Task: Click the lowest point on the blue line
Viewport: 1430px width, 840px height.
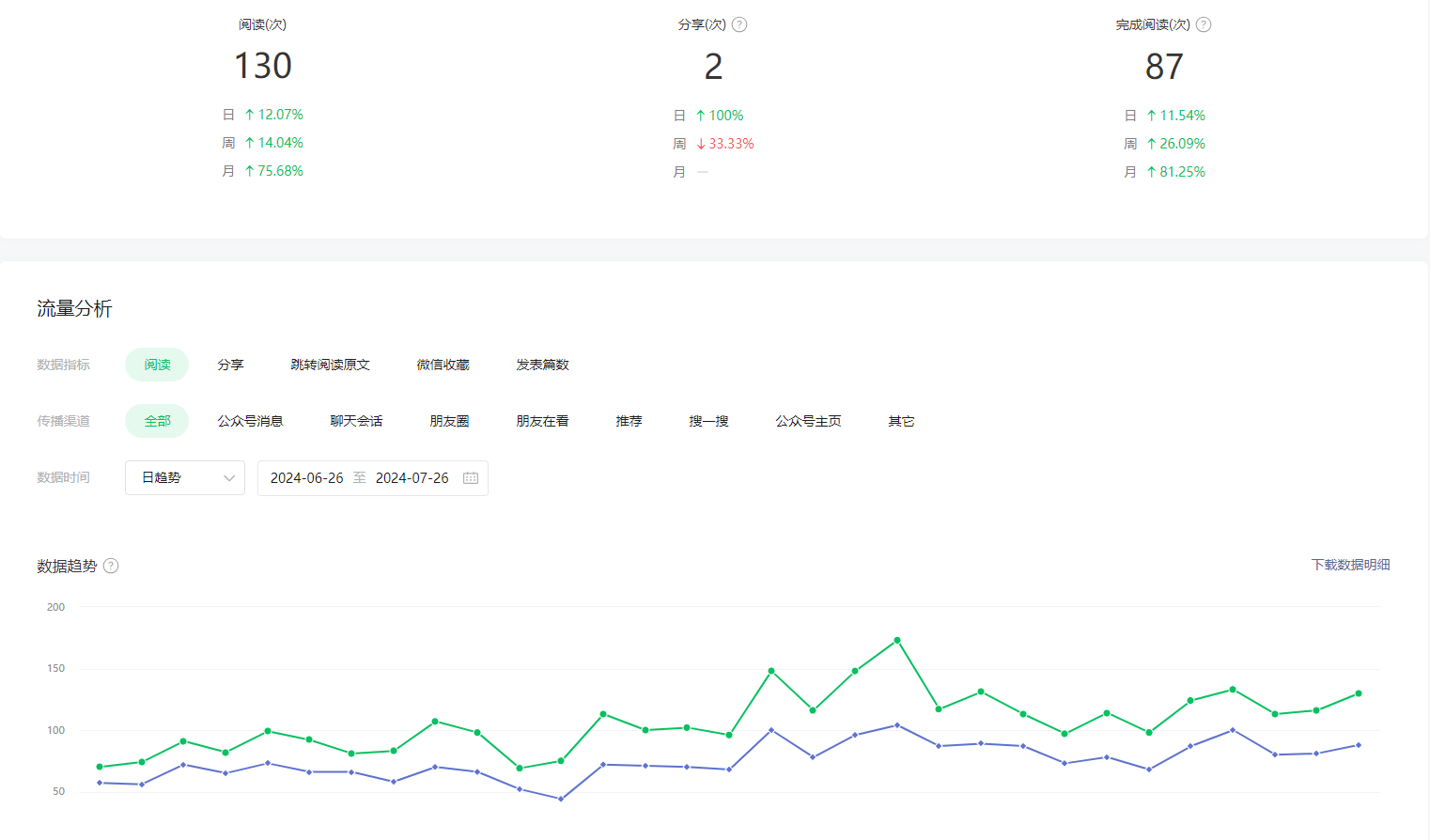Action: (x=561, y=799)
